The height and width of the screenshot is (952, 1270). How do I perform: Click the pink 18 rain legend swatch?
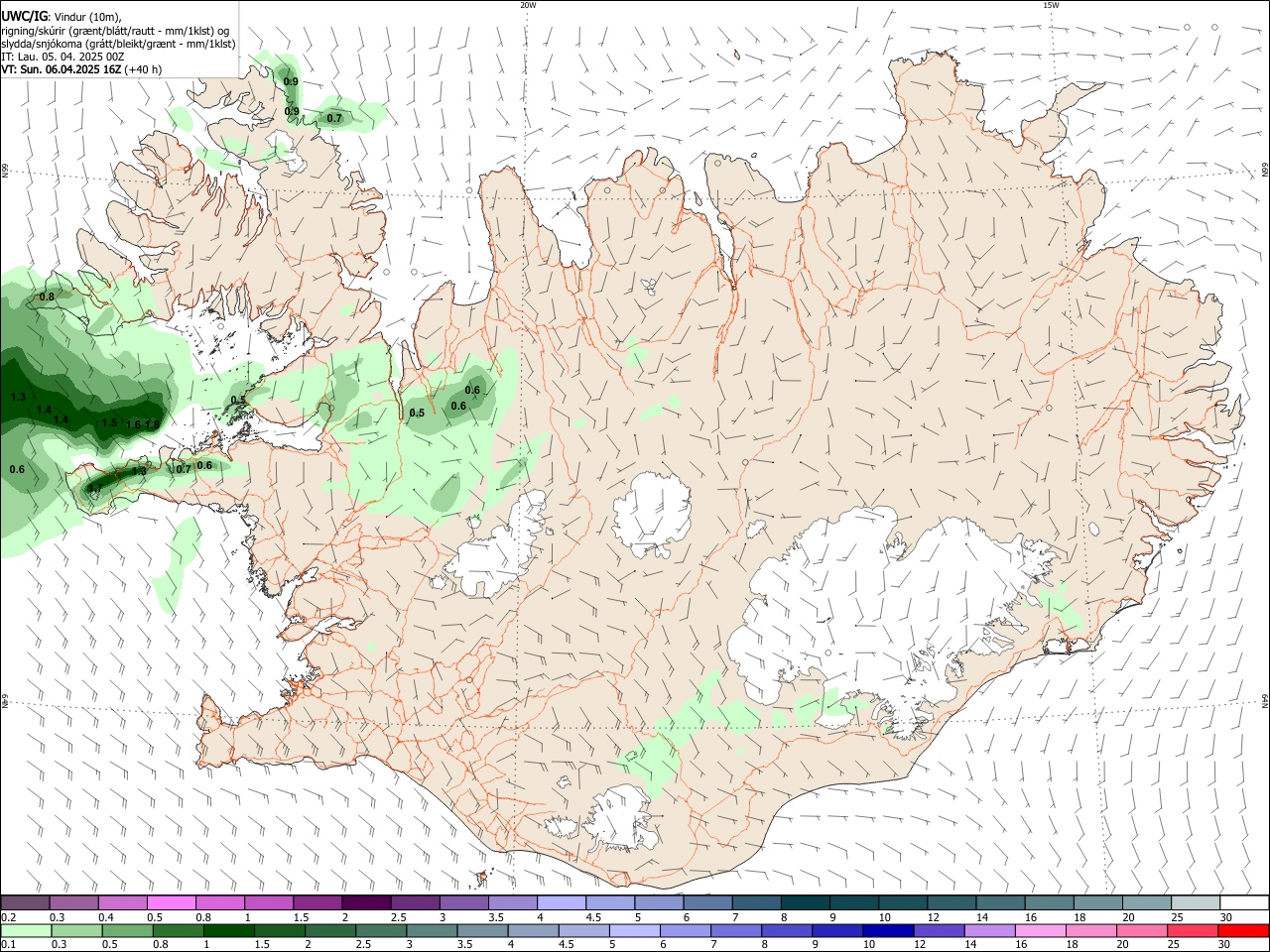click(1090, 930)
